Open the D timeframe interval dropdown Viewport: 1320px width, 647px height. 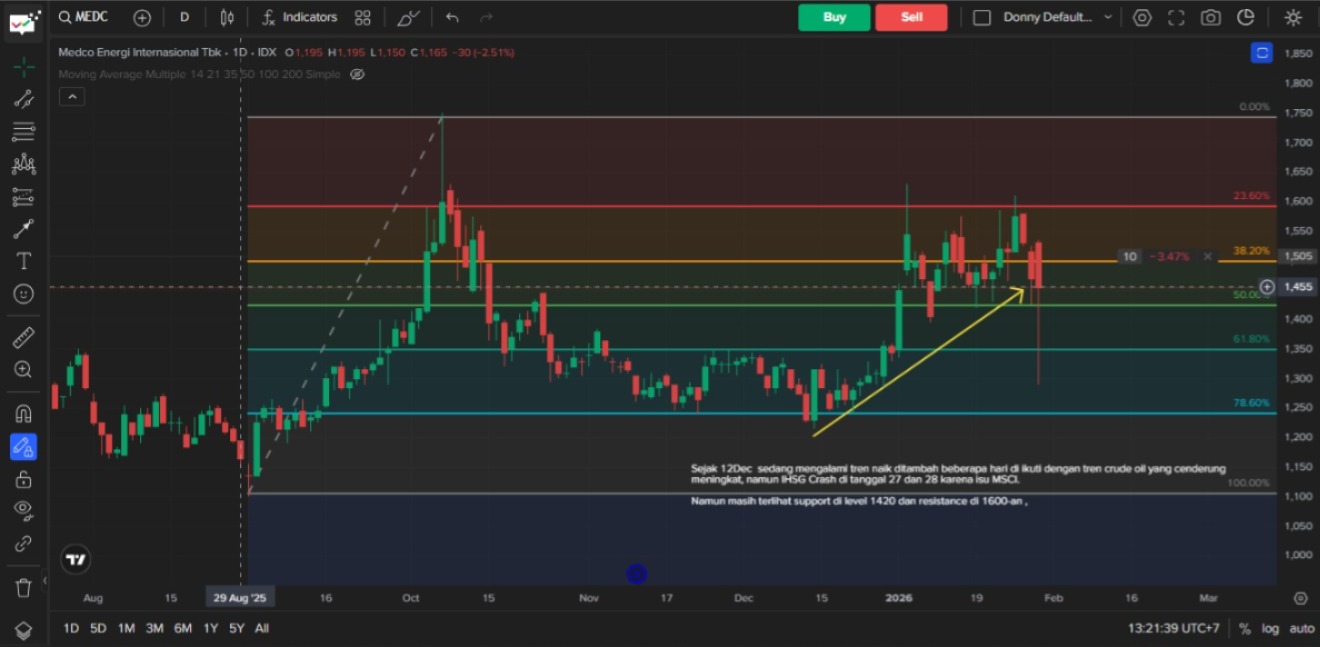pos(184,17)
